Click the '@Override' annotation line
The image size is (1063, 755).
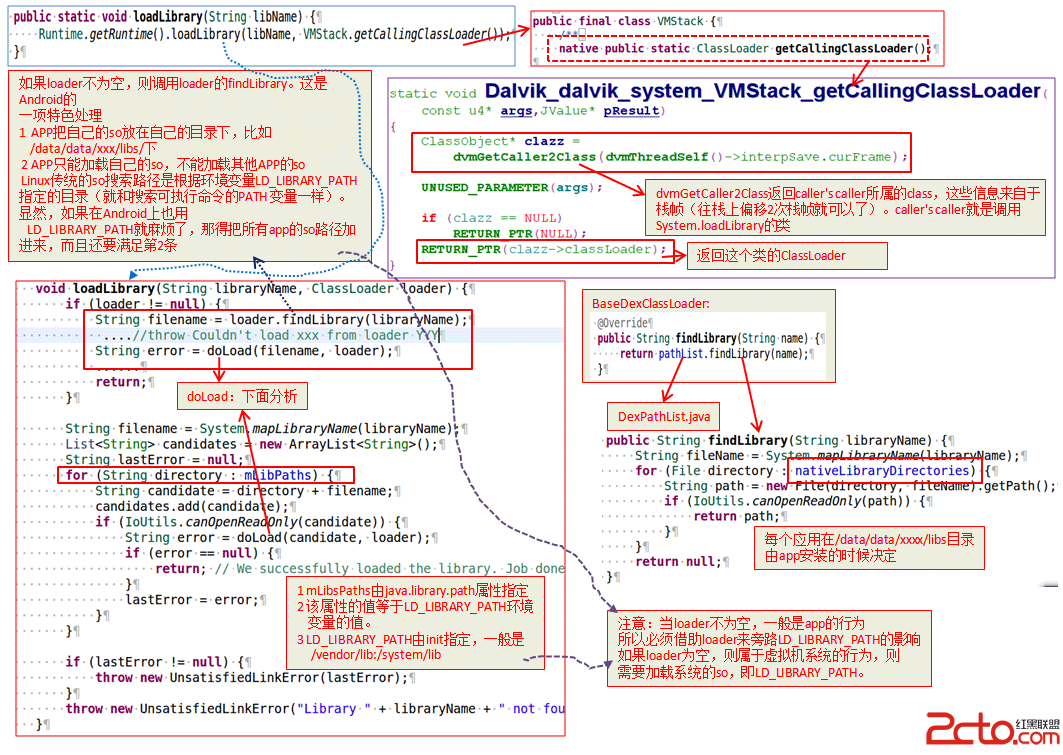624,323
